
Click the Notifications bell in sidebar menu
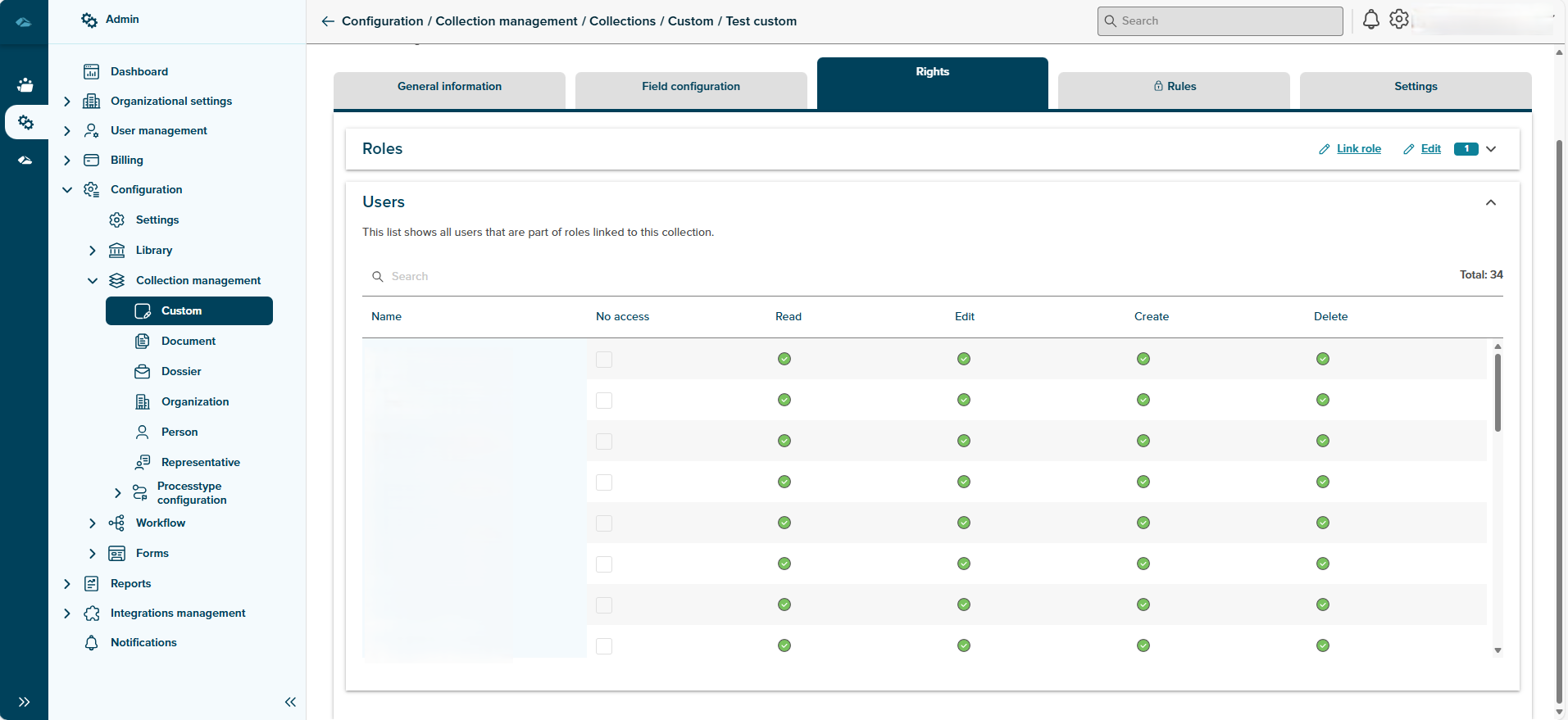point(92,643)
